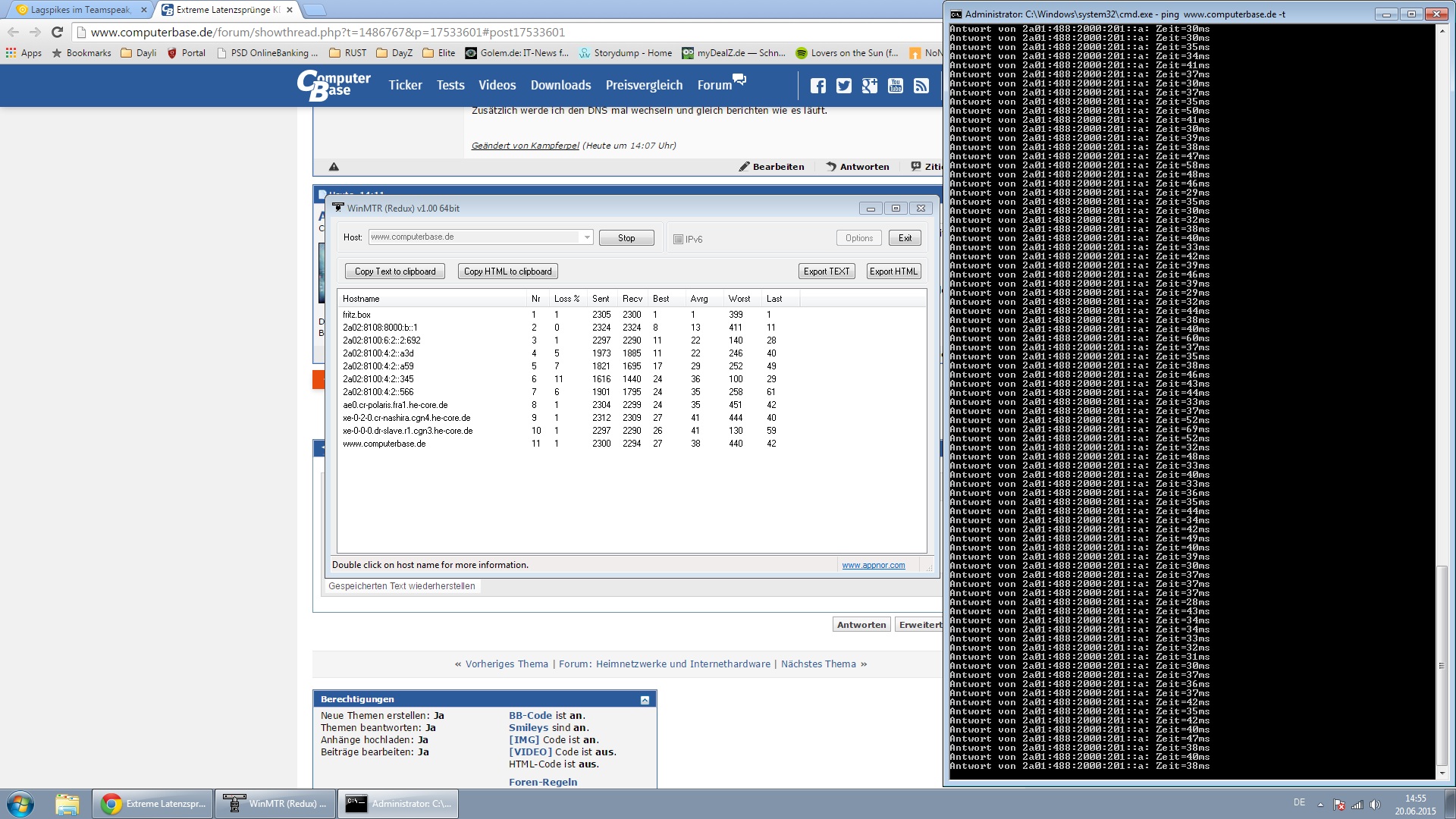Click the warning triangle report icon
The height and width of the screenshot is (819, 1456).
click(334, 167)
